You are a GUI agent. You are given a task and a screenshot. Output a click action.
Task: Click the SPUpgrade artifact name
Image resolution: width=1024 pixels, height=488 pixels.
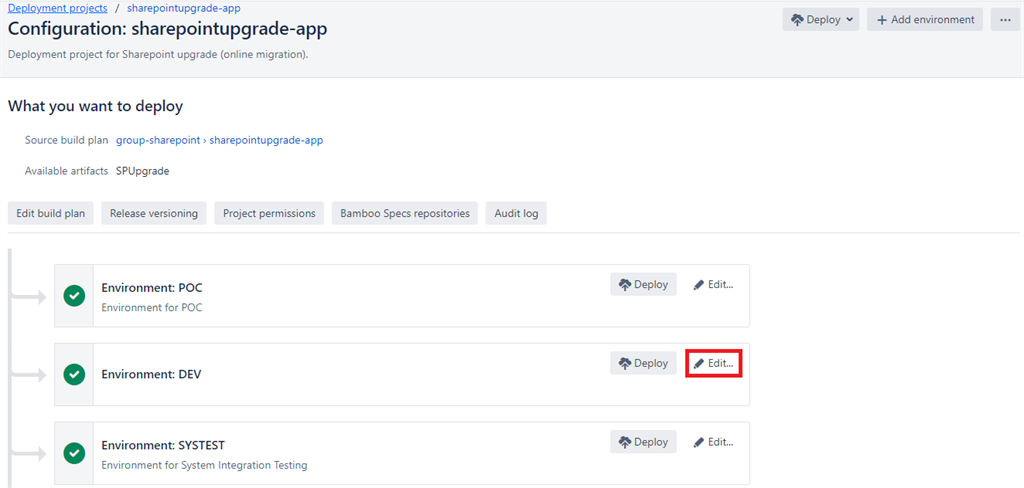pos(142,171)
